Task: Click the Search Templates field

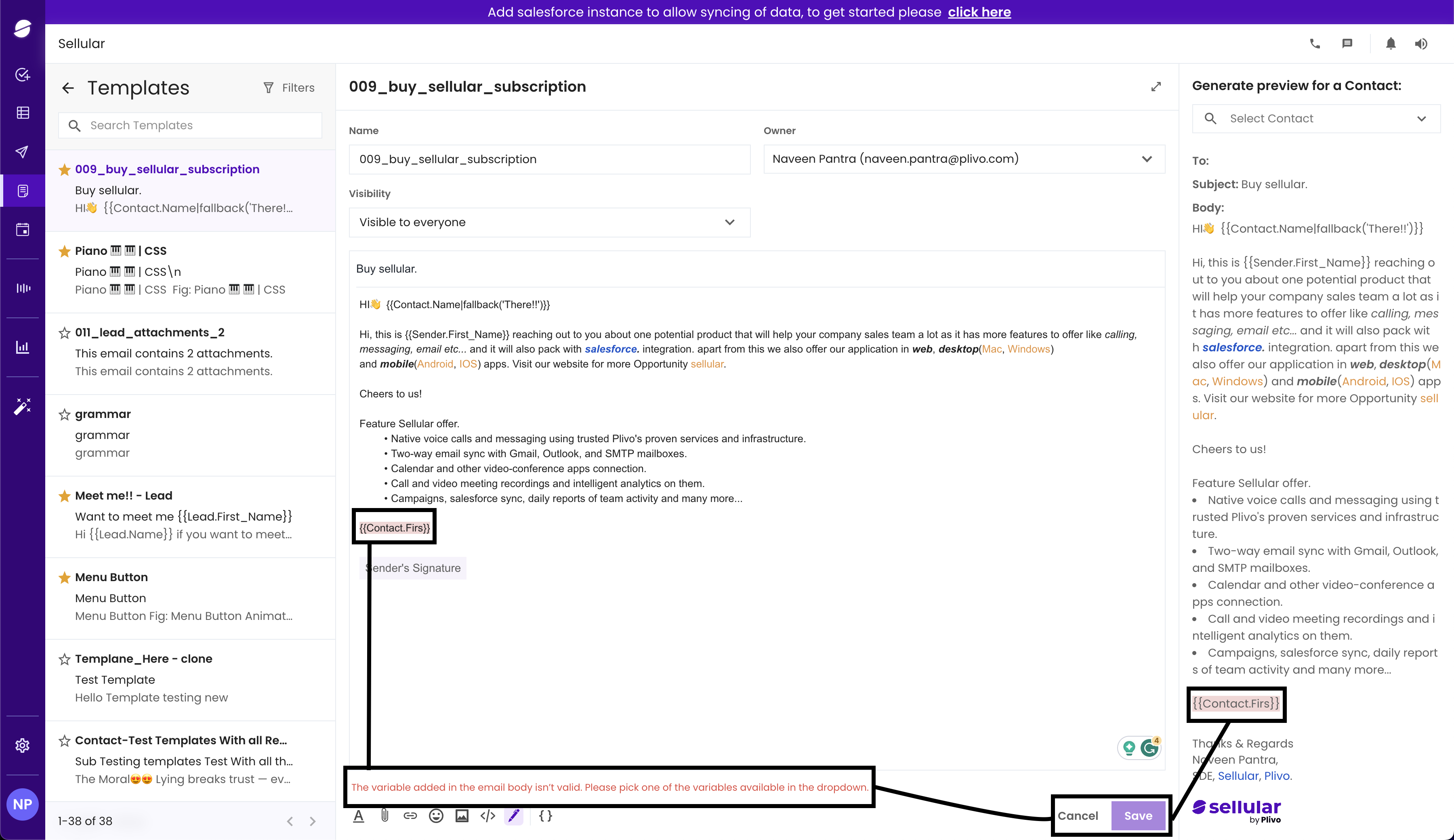Action: pos(190,125)
